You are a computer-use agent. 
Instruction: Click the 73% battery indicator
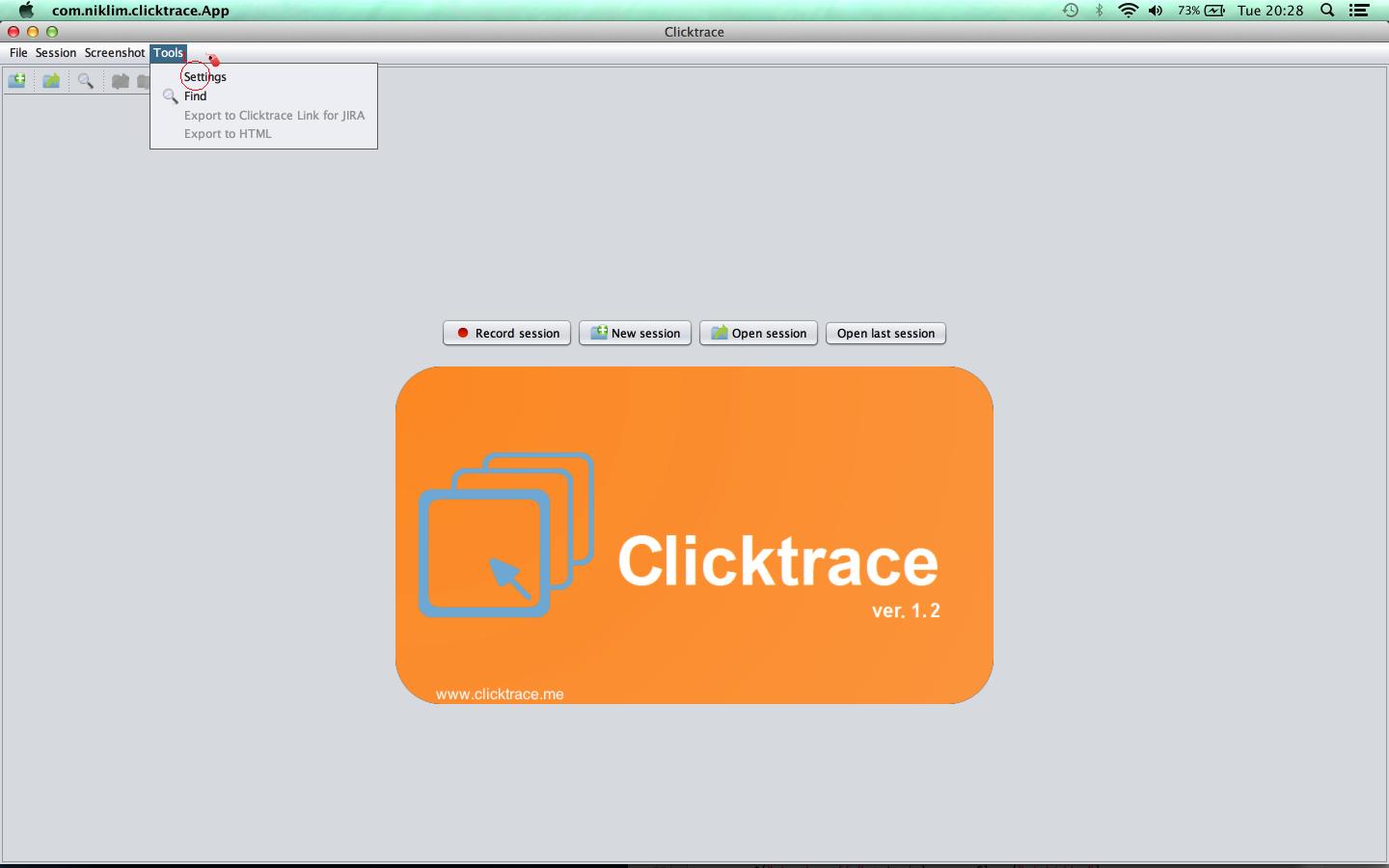pos(1201,11)
